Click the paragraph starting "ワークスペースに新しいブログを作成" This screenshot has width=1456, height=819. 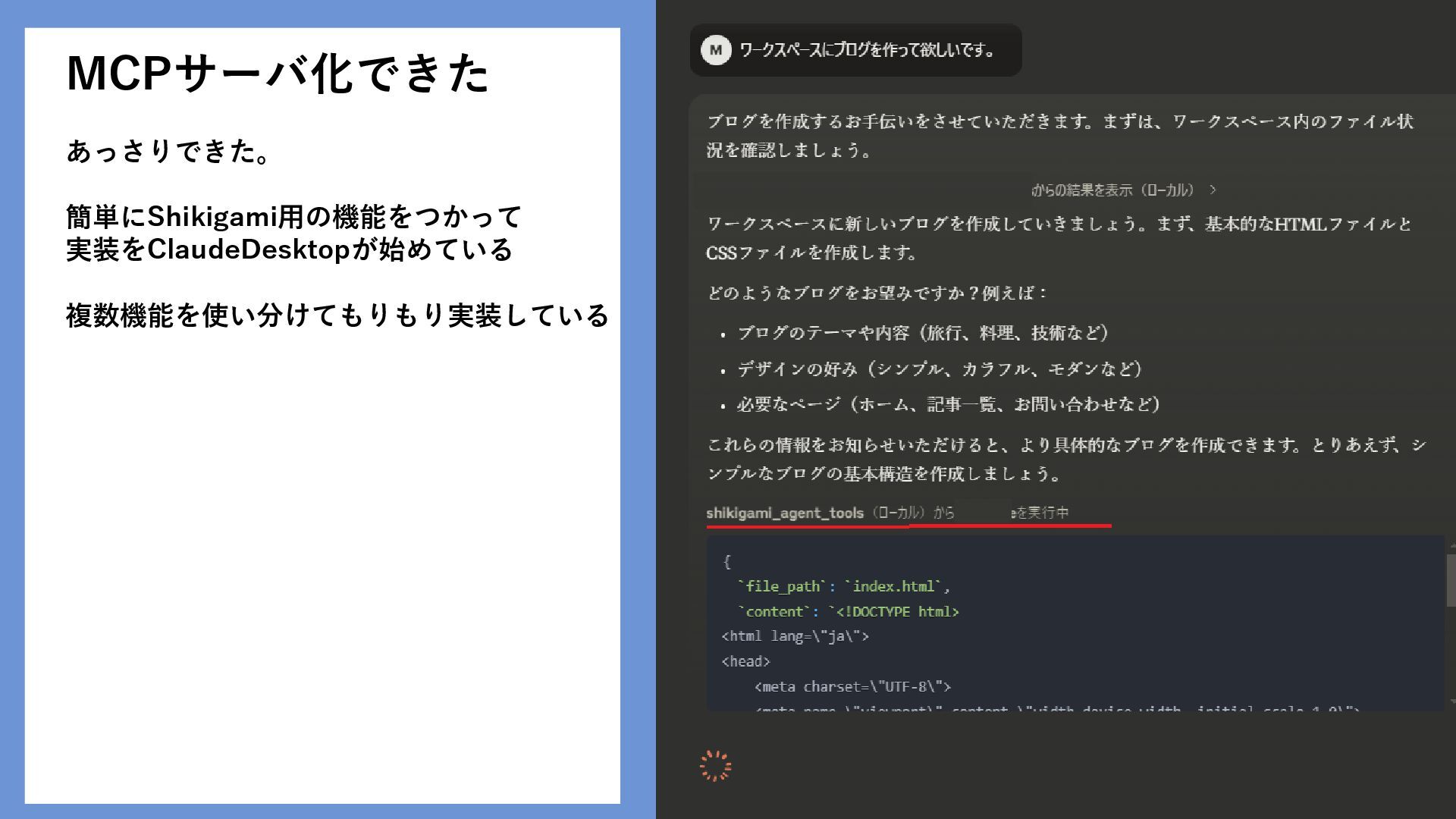tap(1059, 238)
